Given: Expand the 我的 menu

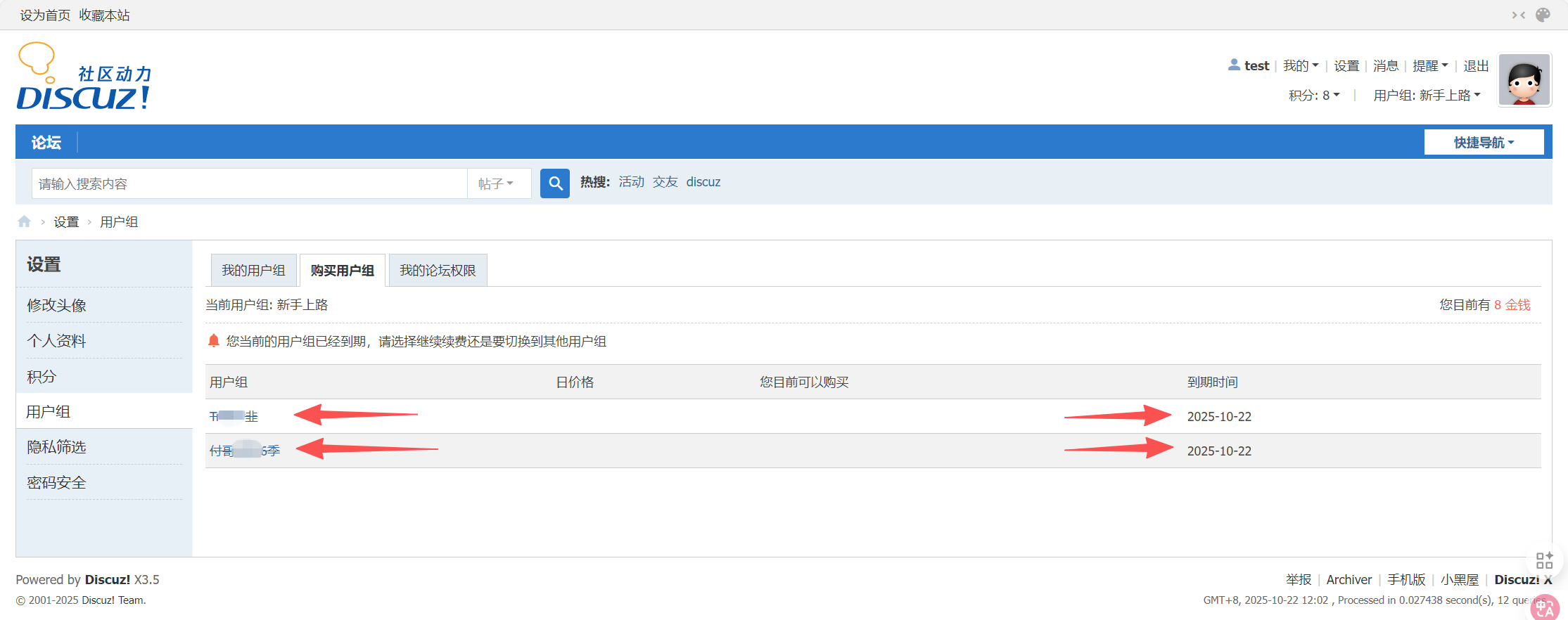Looking at the screenshot, I should (x=1300, y=66).
